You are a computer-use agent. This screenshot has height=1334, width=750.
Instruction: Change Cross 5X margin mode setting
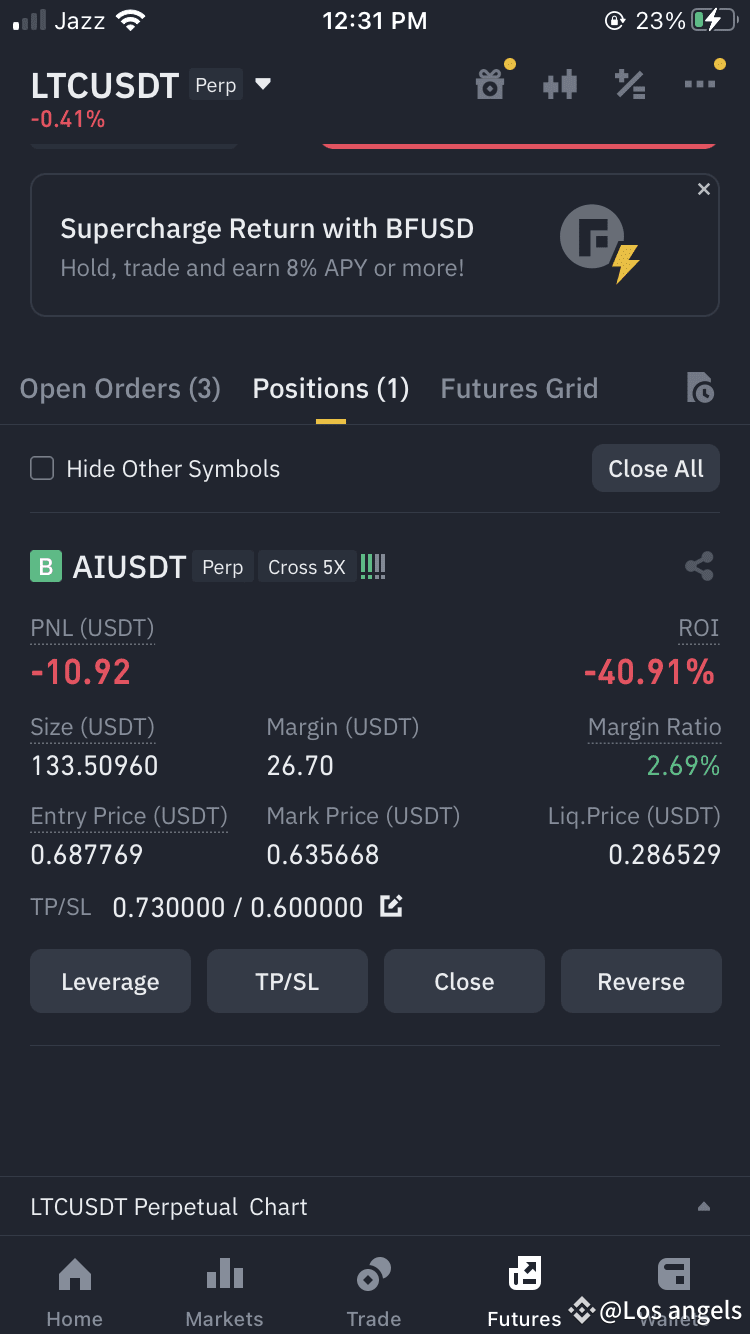click(x=306, y=567)
